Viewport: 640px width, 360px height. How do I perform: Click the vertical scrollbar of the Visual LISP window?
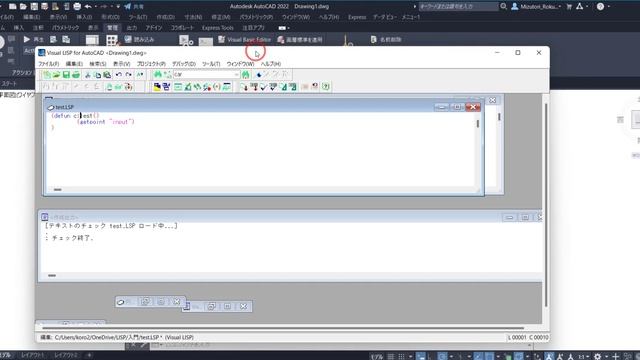[x=546, y=205]
